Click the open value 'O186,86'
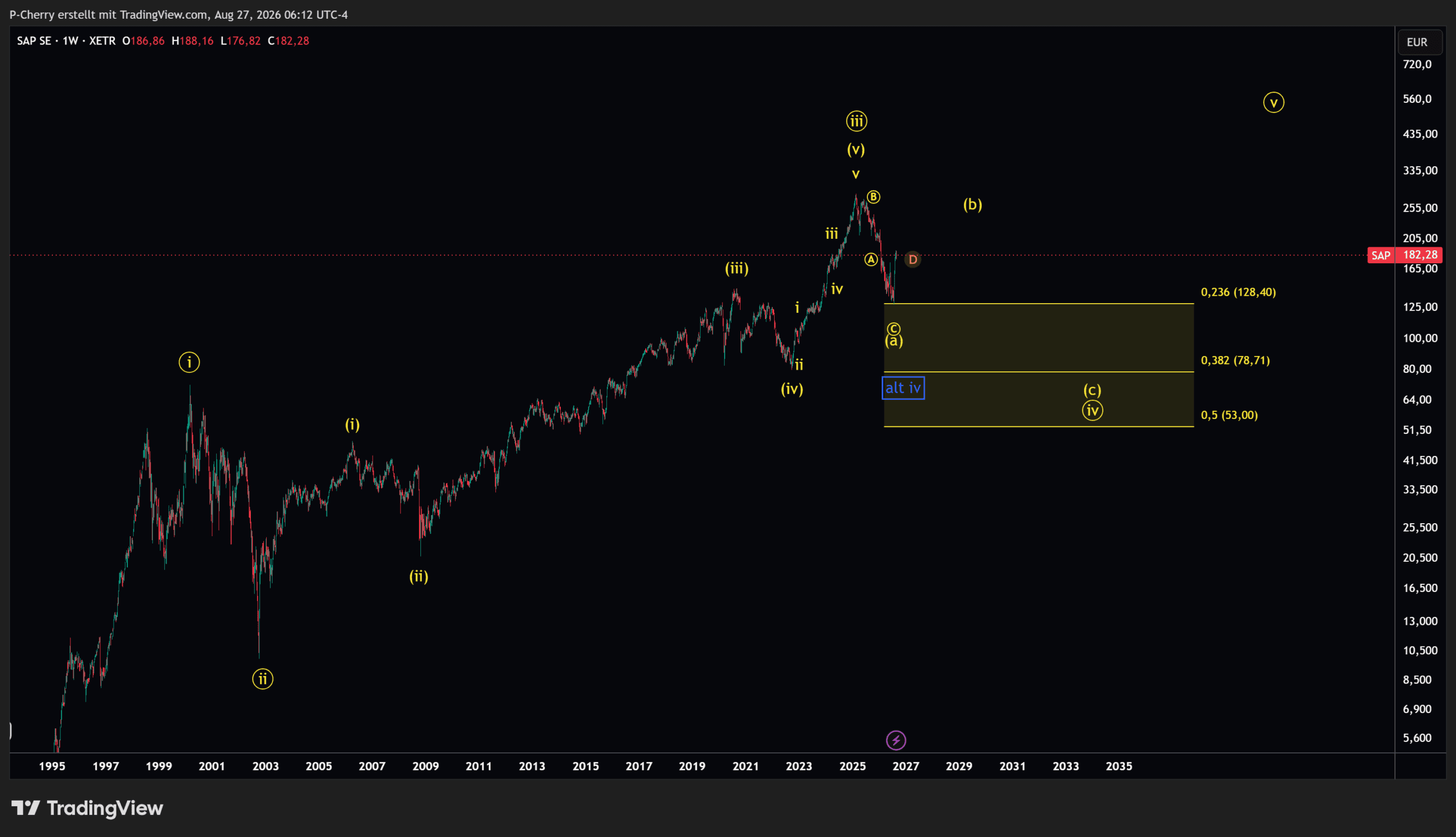The height and width of the screenshot is (837, 1456). coord(143,41)
